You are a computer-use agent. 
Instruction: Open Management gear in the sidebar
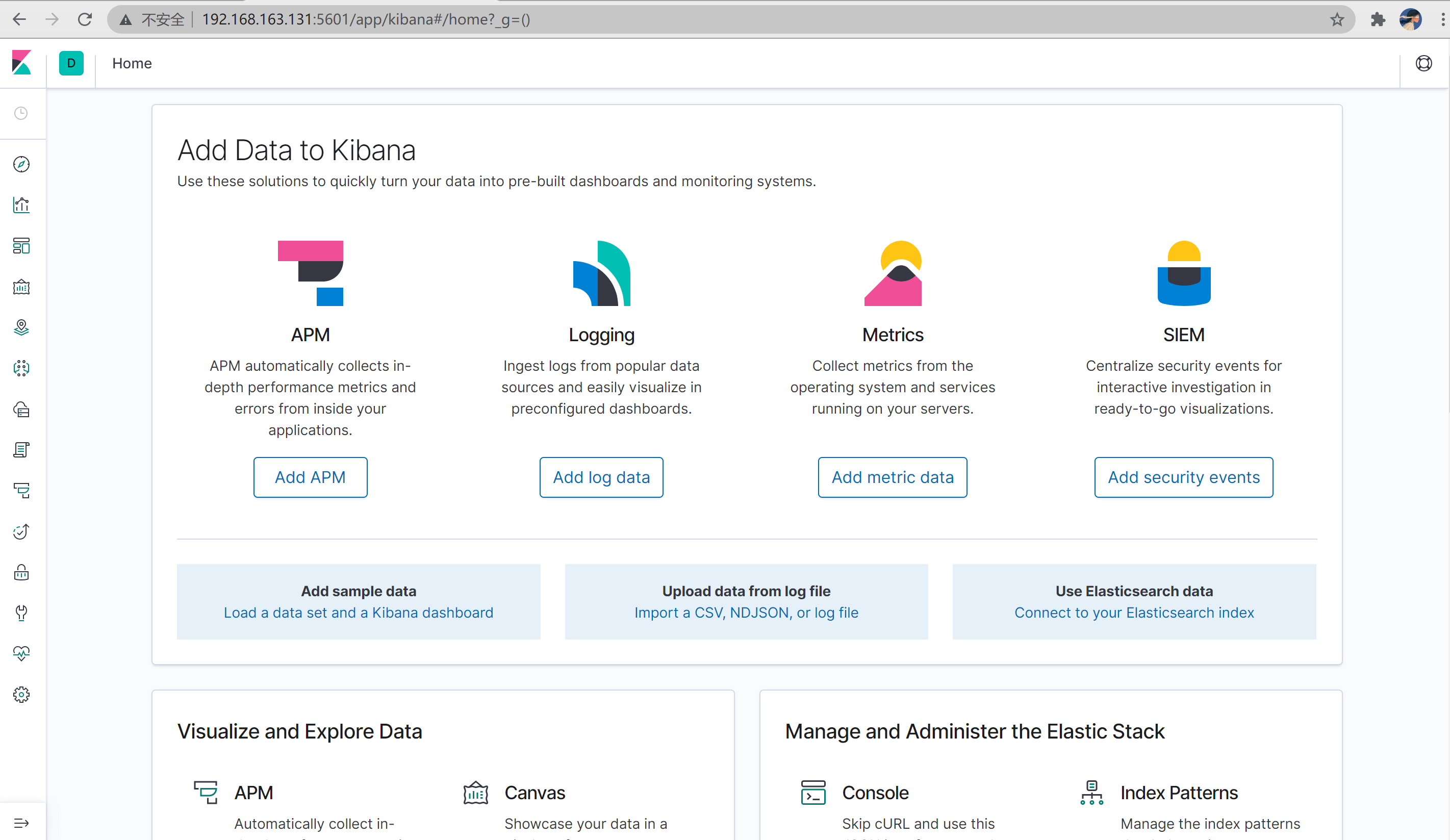click(x=21, y=695)
